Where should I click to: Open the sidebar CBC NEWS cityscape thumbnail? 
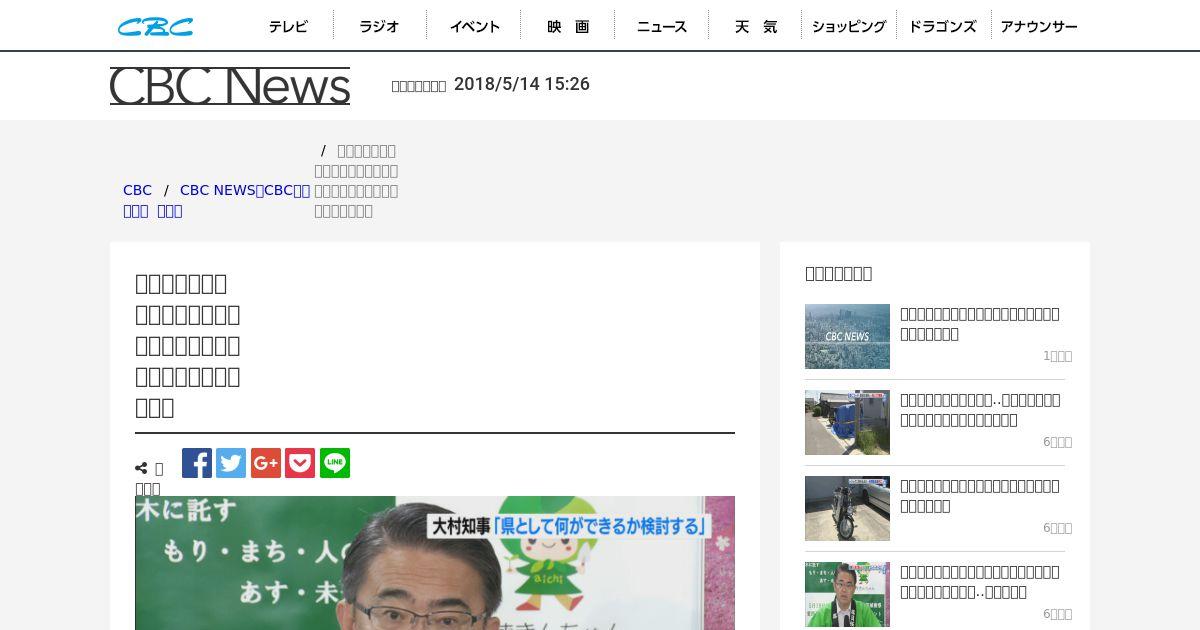[x=847, y=336]
